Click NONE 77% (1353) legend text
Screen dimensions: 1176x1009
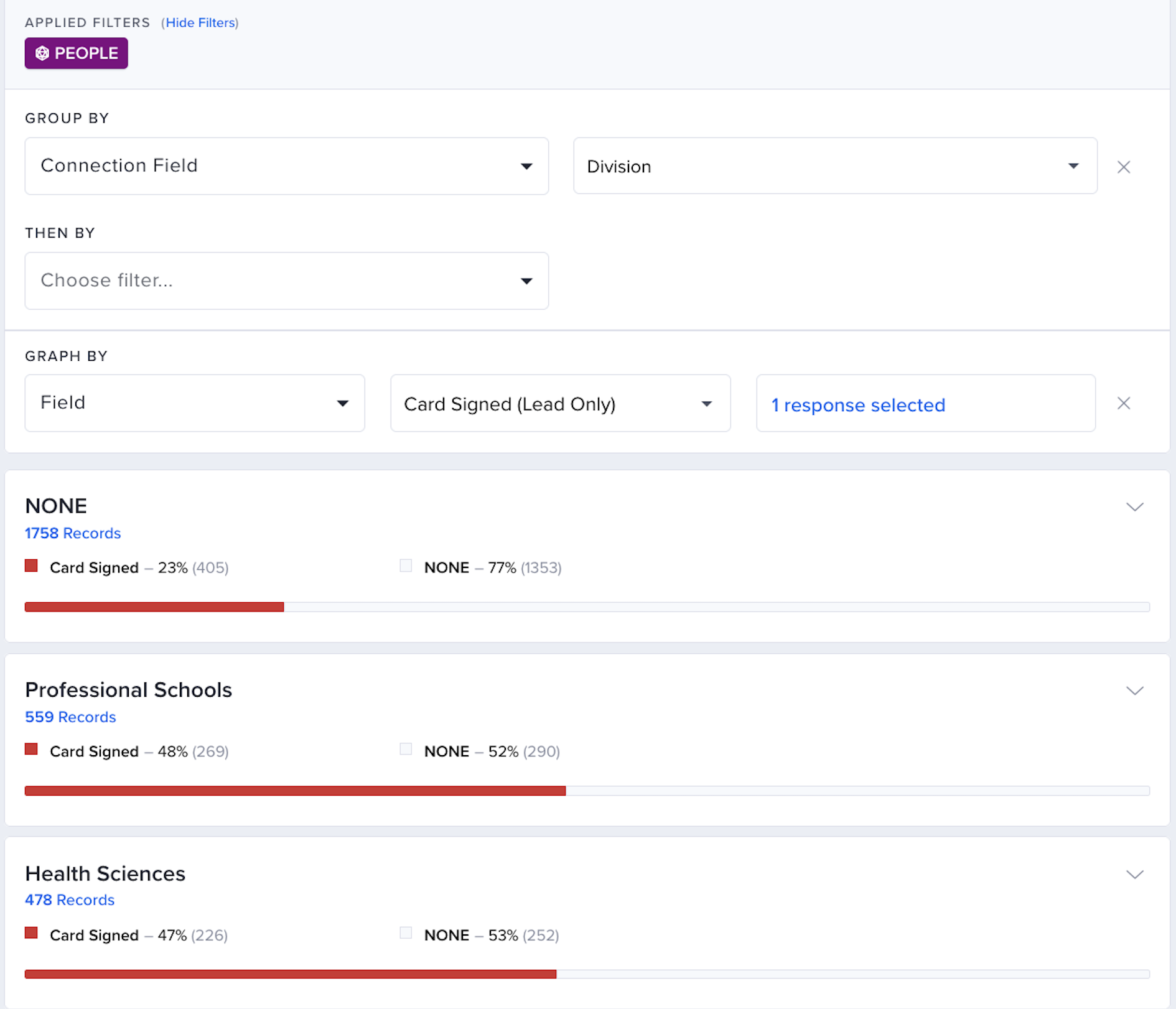tap(493, 567)
